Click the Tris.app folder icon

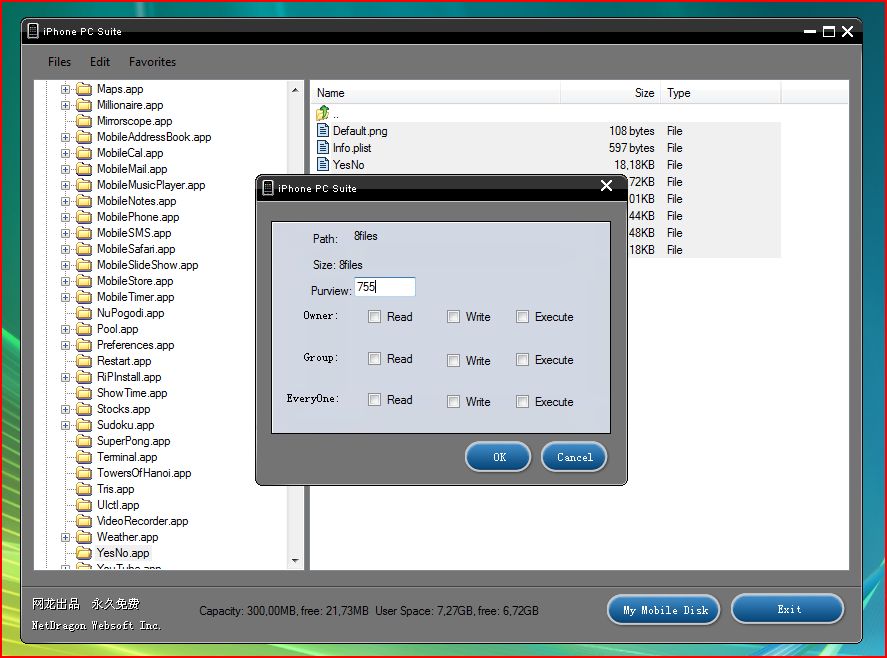tap(84, 489)
